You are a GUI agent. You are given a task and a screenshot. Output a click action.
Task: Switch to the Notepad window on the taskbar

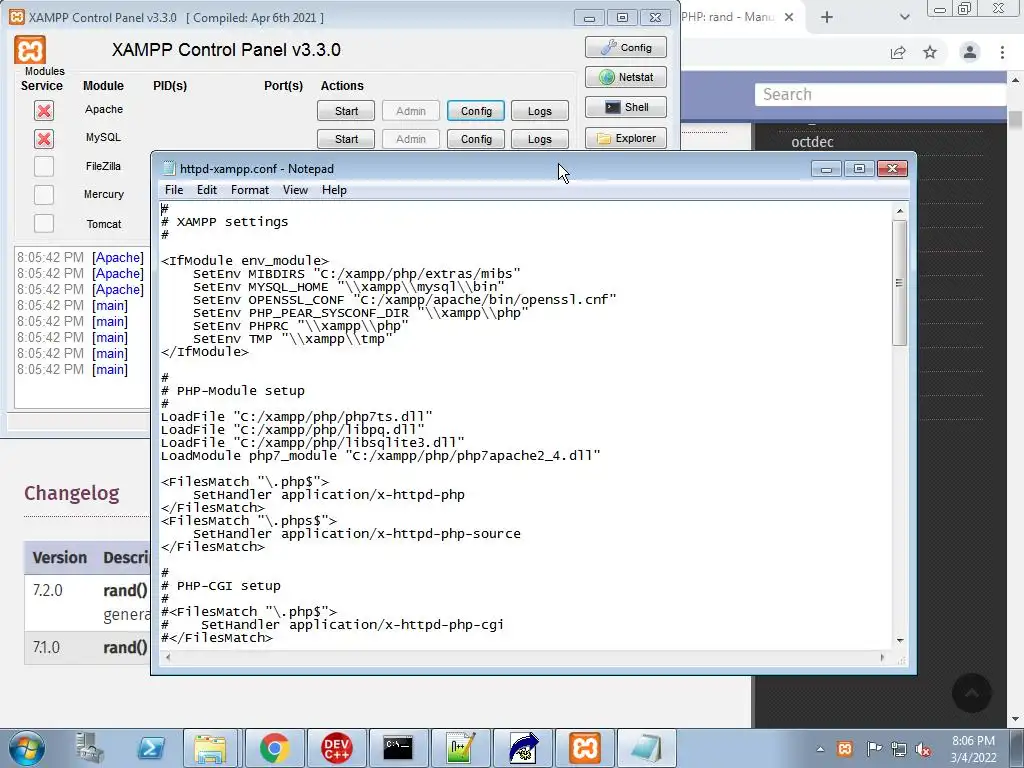coord(647,748)
